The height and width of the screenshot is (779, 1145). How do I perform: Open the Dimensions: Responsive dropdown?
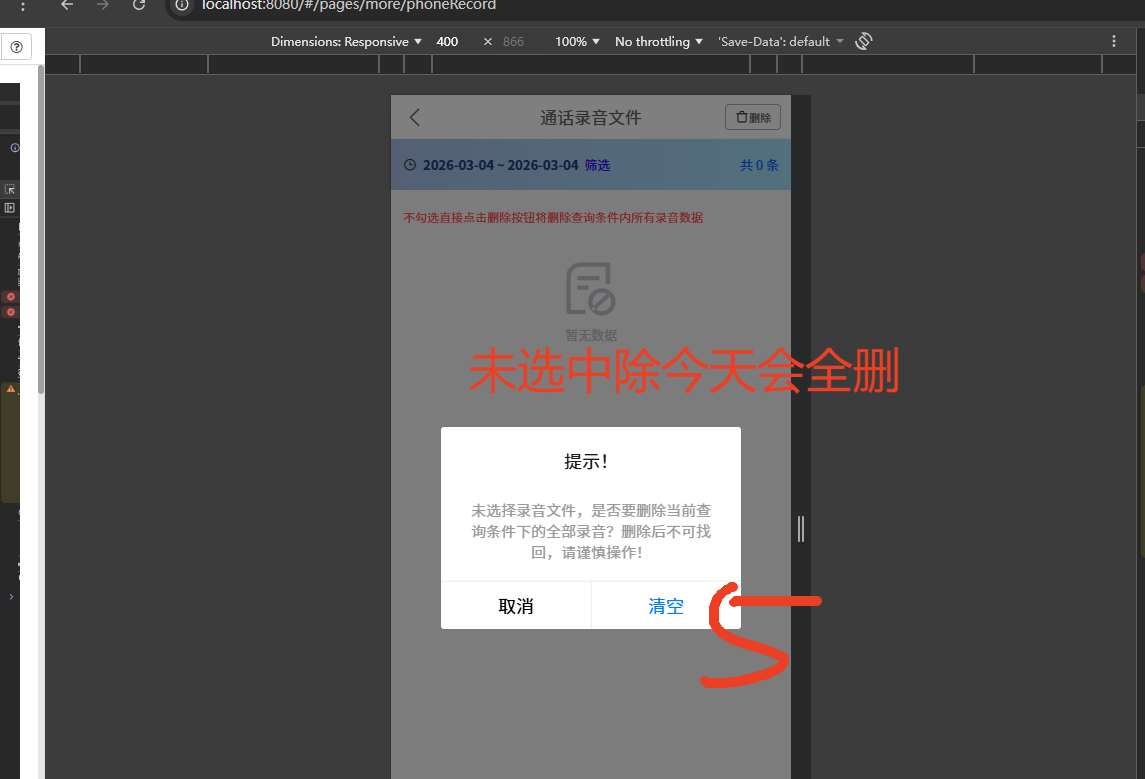[x=346, y=42]
